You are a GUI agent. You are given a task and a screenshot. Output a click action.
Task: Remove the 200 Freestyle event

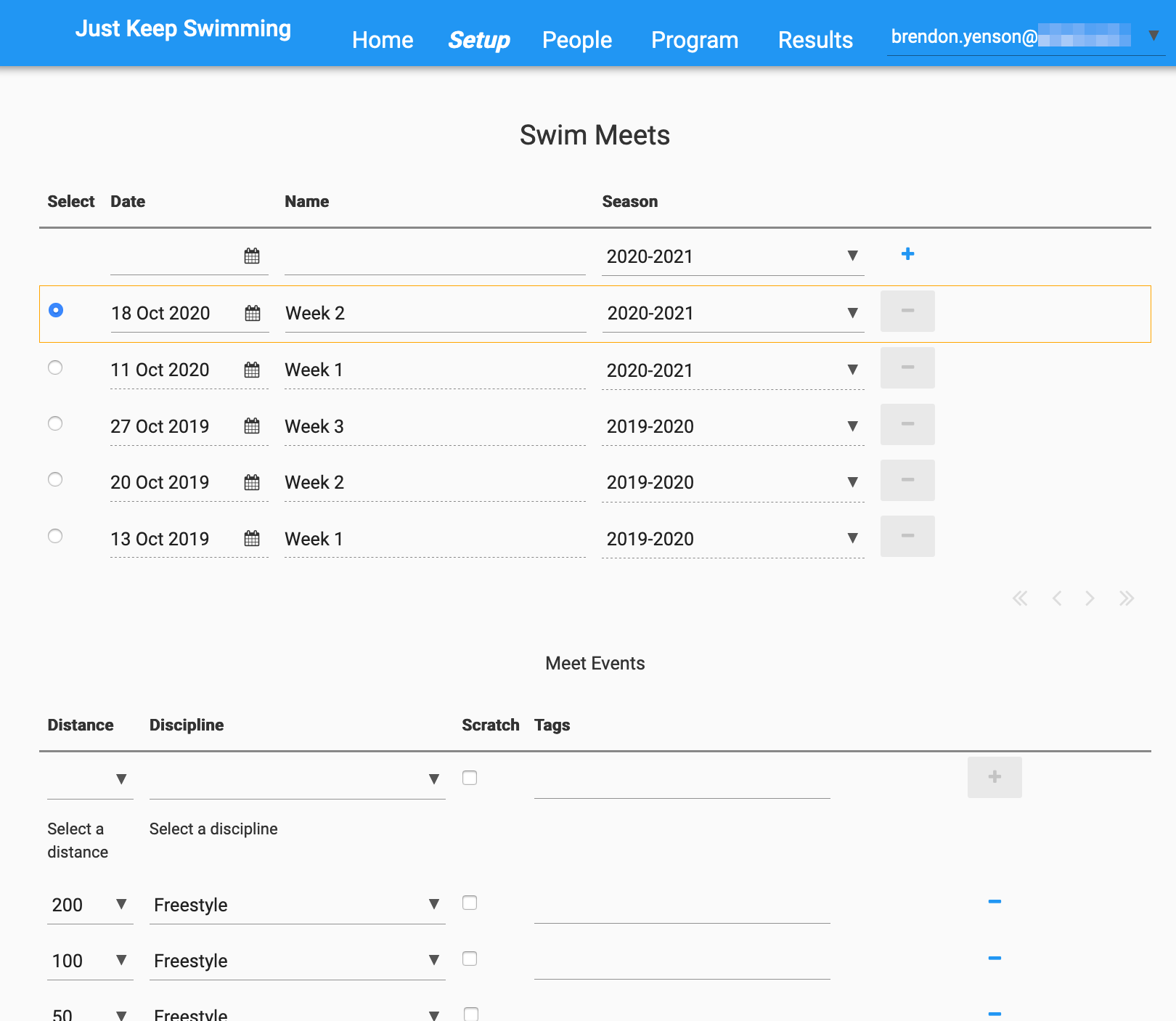[x=995, y=902]
